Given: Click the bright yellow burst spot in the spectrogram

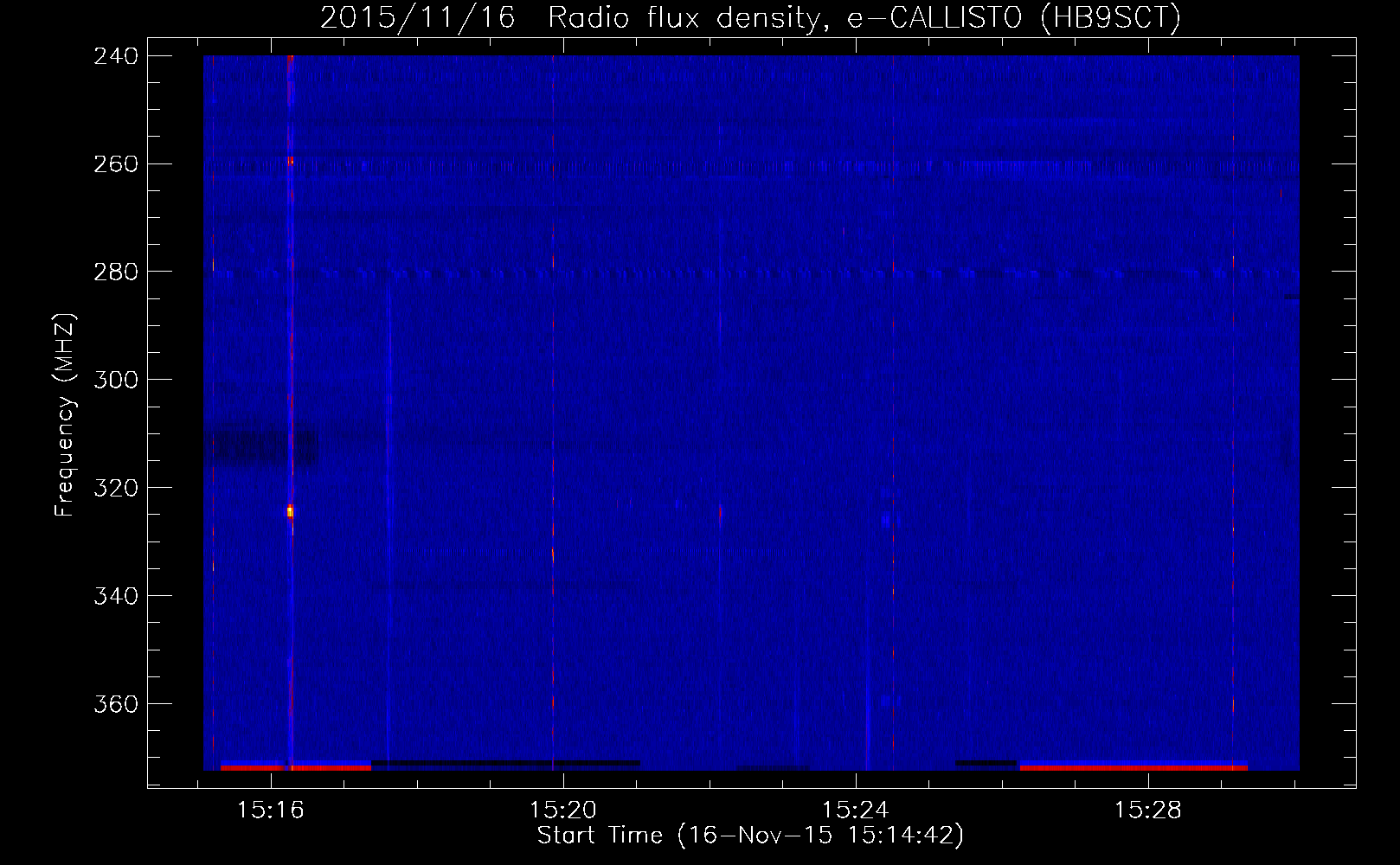Looking at the screenshot, I should click(x=290, y=511).
